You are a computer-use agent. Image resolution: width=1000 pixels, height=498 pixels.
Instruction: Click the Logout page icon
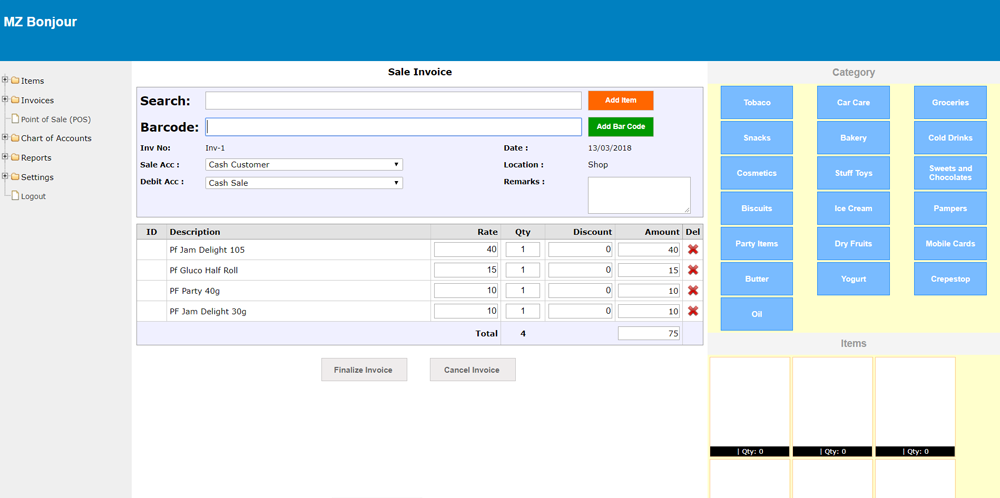[14, 196]
